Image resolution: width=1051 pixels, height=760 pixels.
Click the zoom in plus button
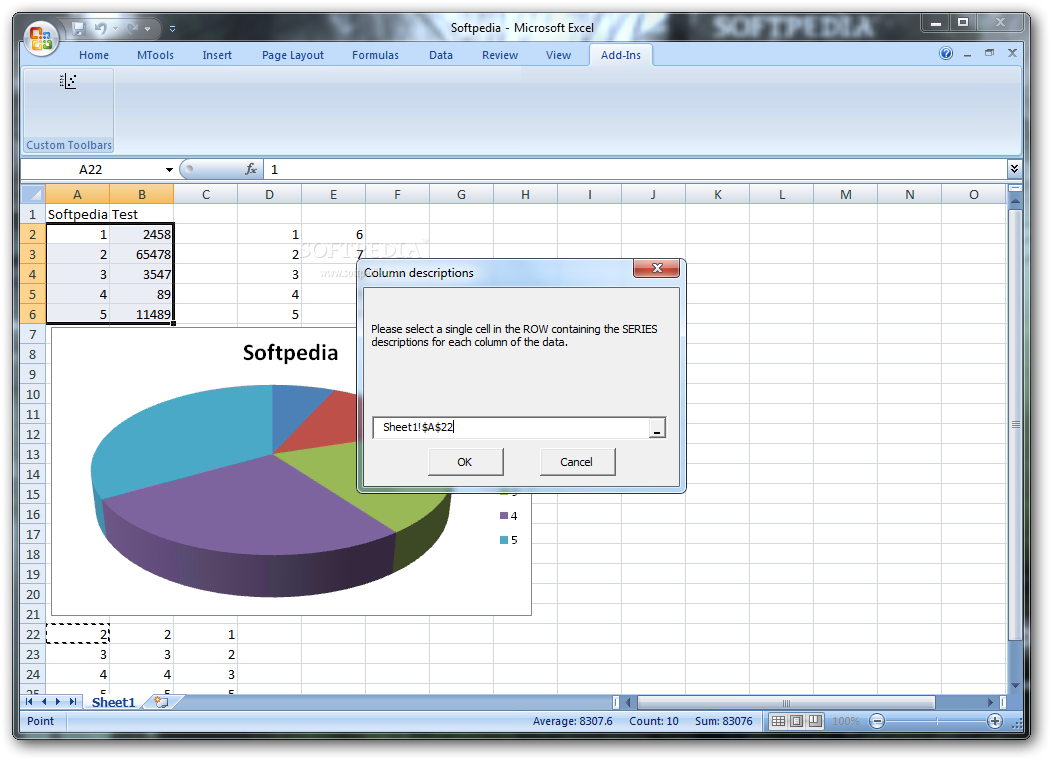point(995,721)
